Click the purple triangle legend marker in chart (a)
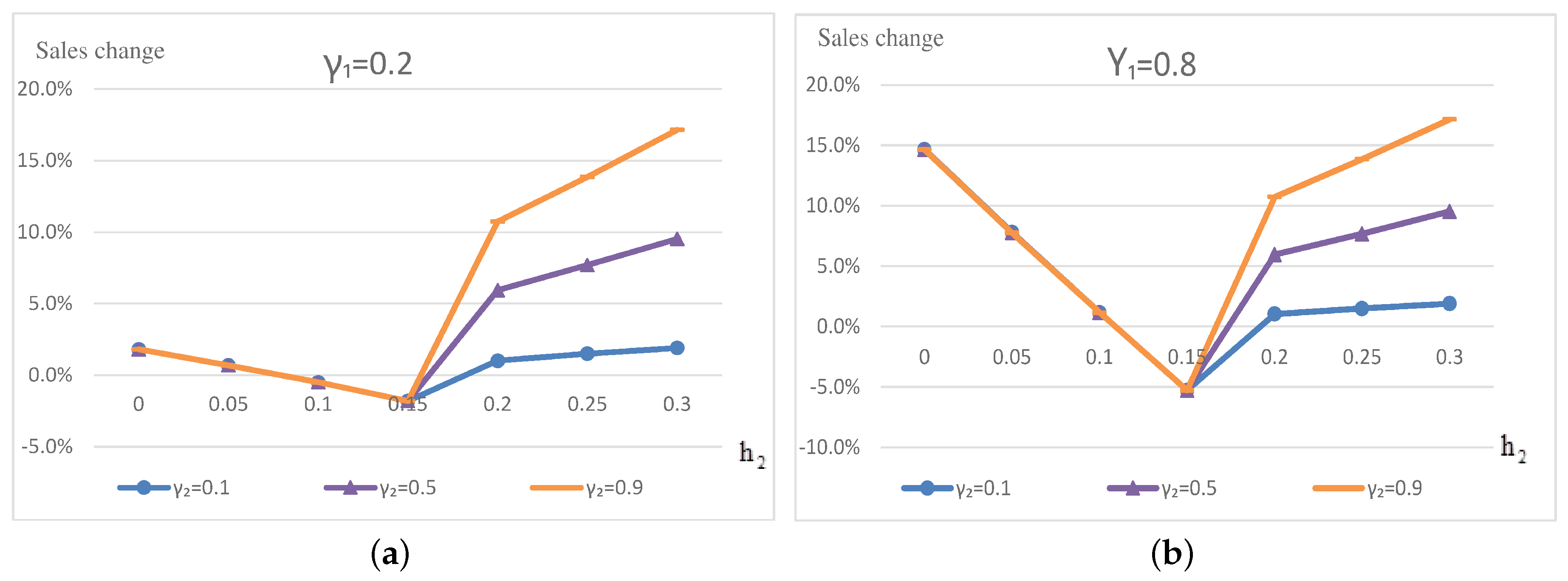Screen dimensions: 1568x581 point(350,487)
